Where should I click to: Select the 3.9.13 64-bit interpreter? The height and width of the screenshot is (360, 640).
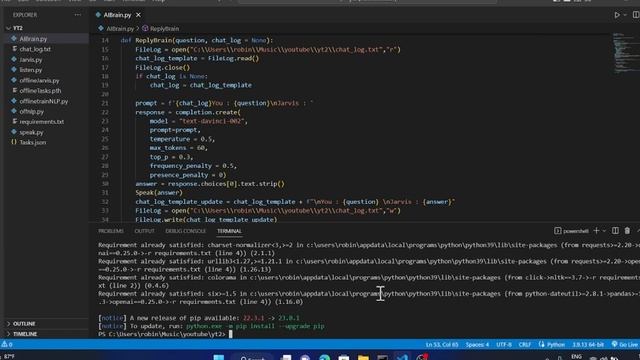click(x=588, y=345)
